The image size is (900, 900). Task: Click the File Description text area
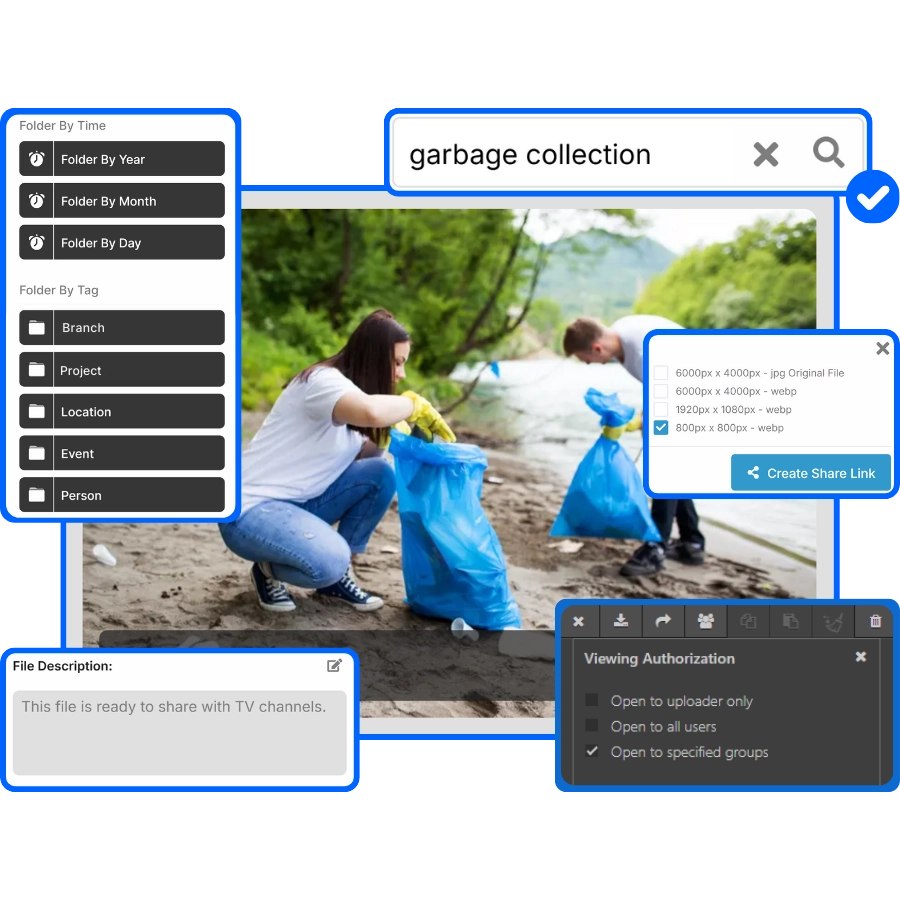tap(180, 732)
